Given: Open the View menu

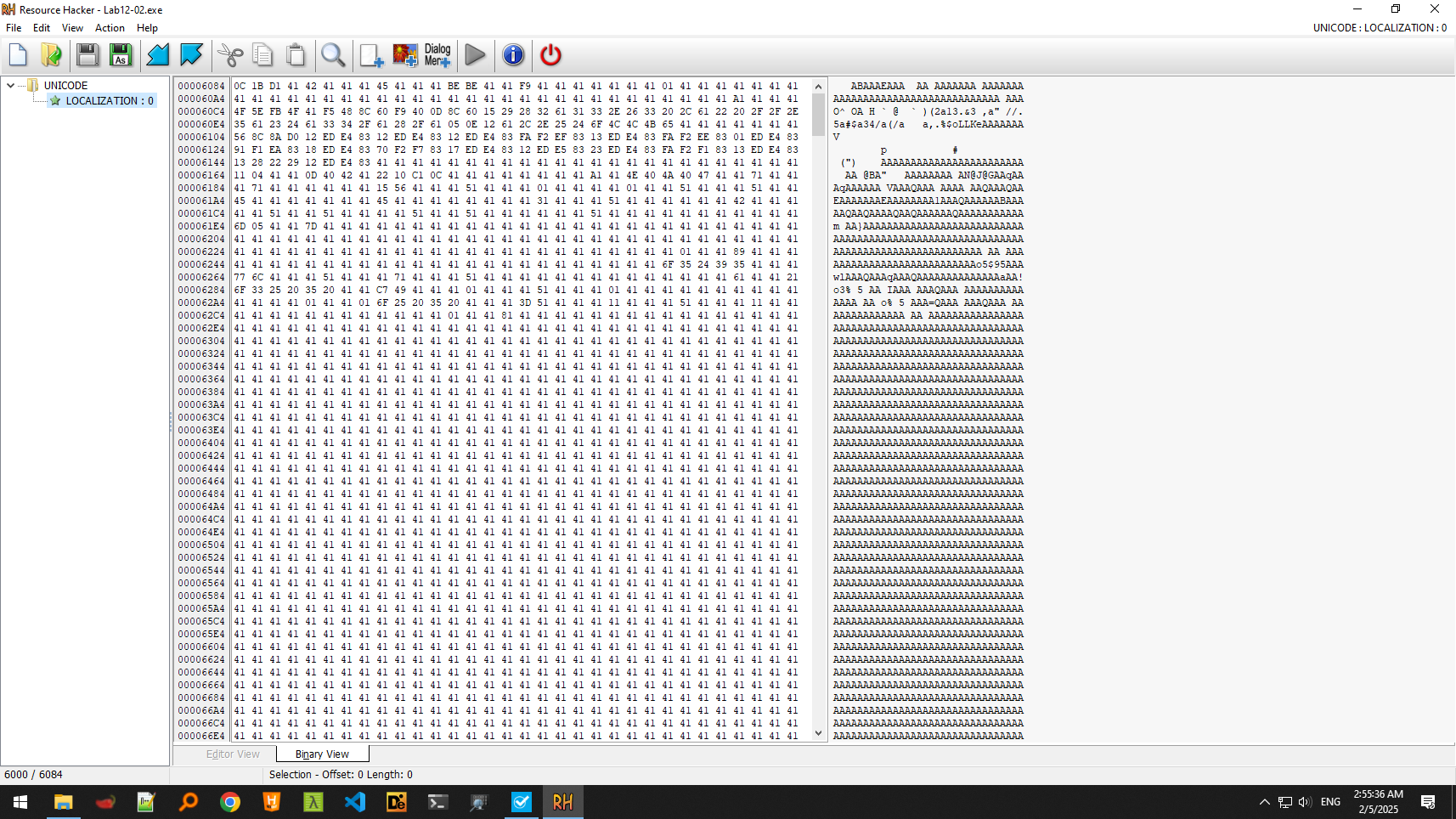Looking at the screenshot, I should 72,28.
